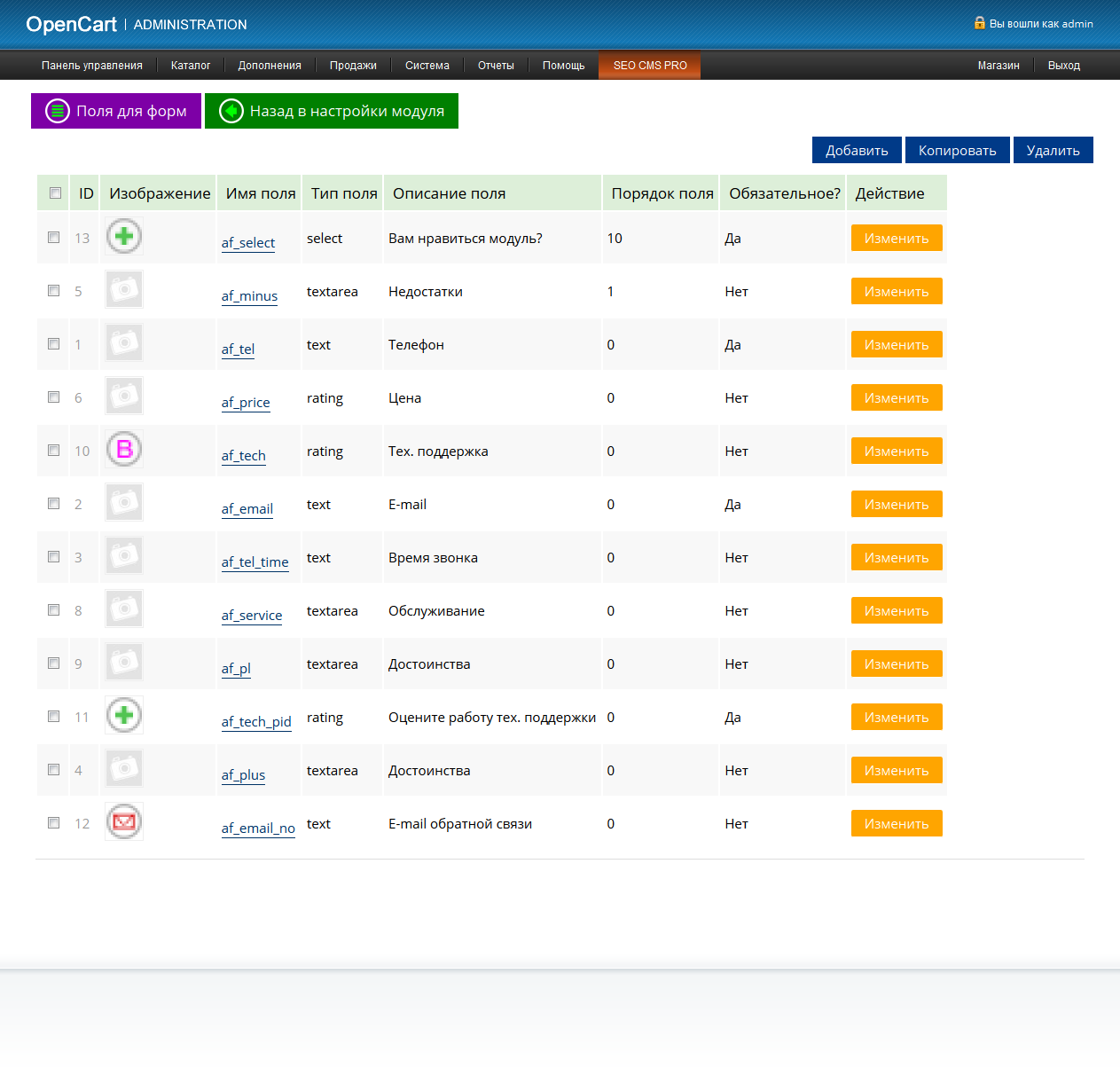Image resolution: width=1120 pixels, height=1068 pixels.
Task: Open the Каталог menu
Action: click(x=191, y=66)
